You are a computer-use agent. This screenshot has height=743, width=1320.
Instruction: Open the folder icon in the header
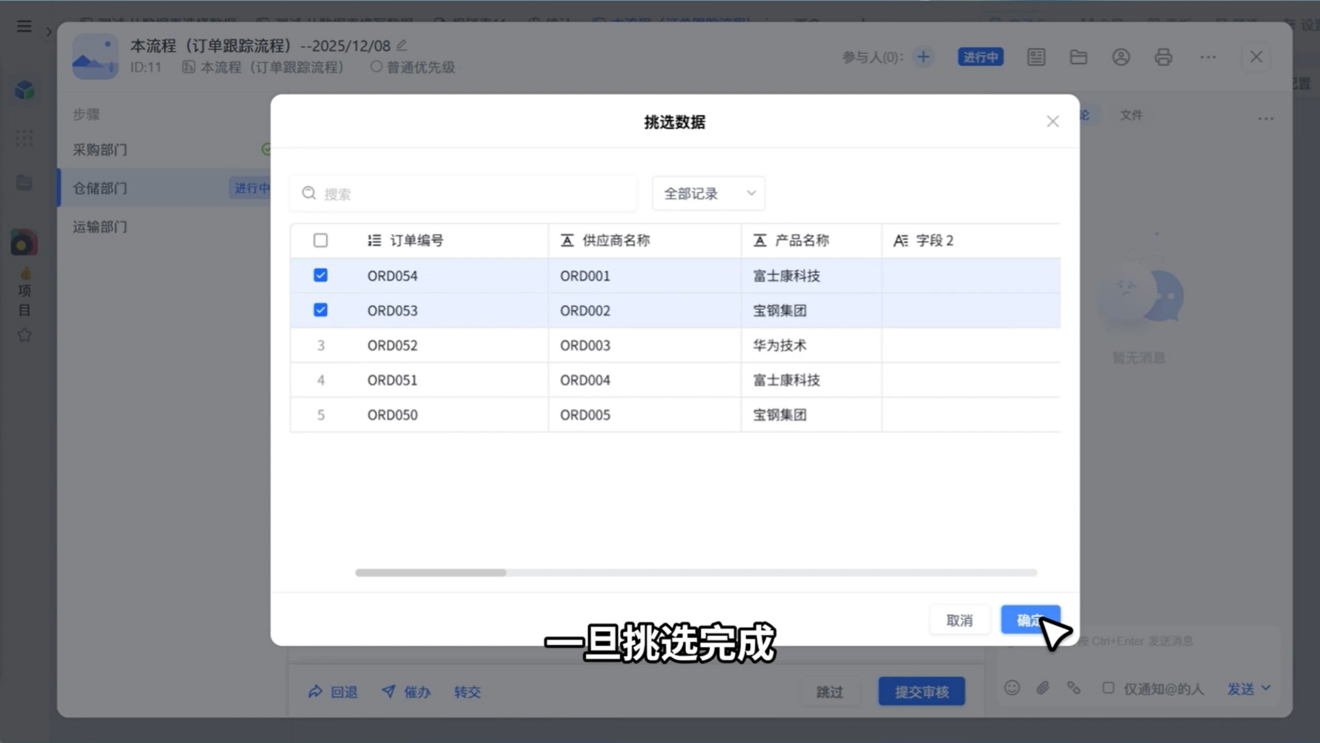[x=1078, y=57]
